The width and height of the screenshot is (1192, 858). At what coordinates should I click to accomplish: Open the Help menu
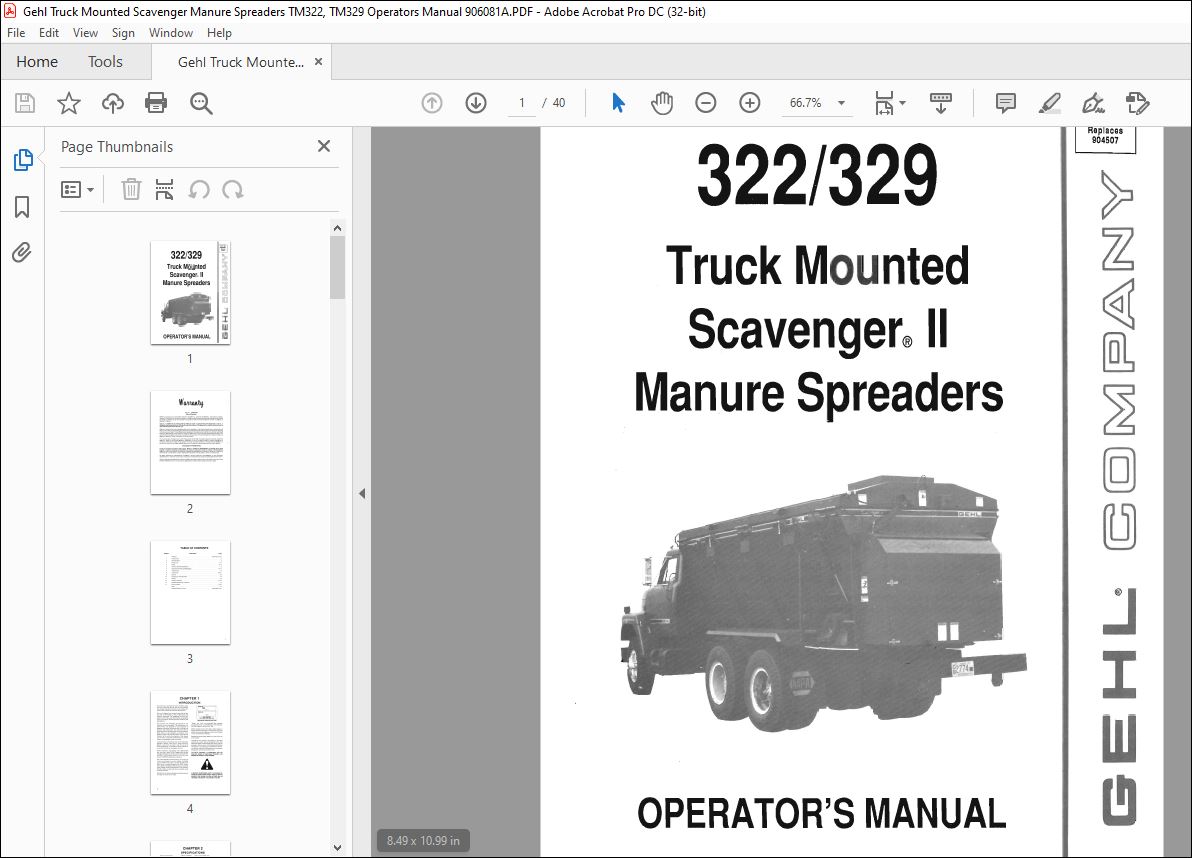tap(219, 33)
